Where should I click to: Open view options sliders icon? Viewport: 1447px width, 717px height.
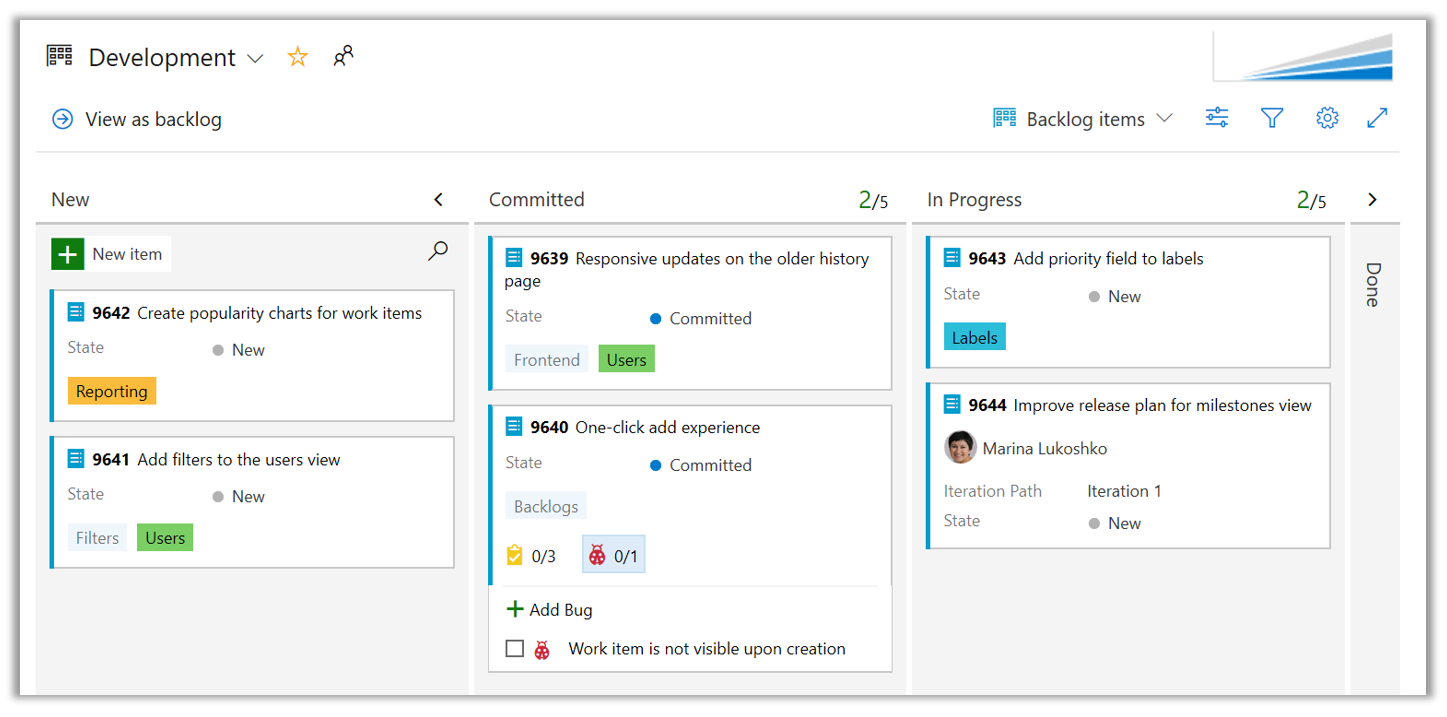click(x=1216, y=118)
